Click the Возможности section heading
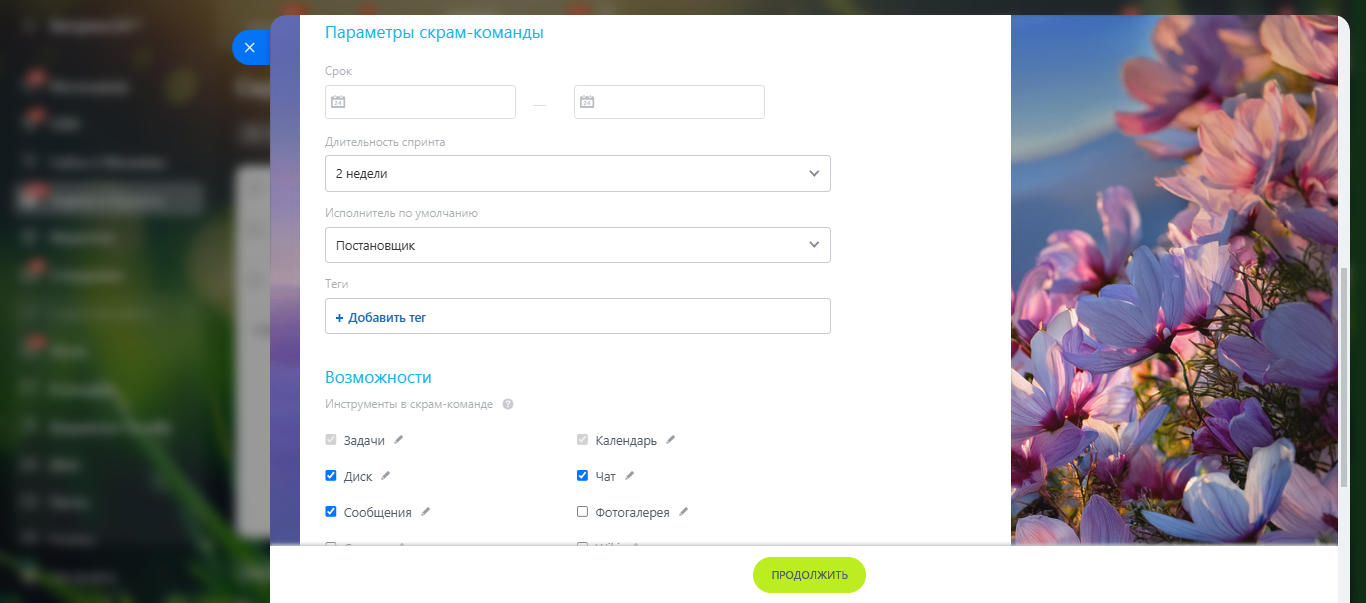Image resolution: width=1366 pixels, height=603 pixels. pos(378,377)
